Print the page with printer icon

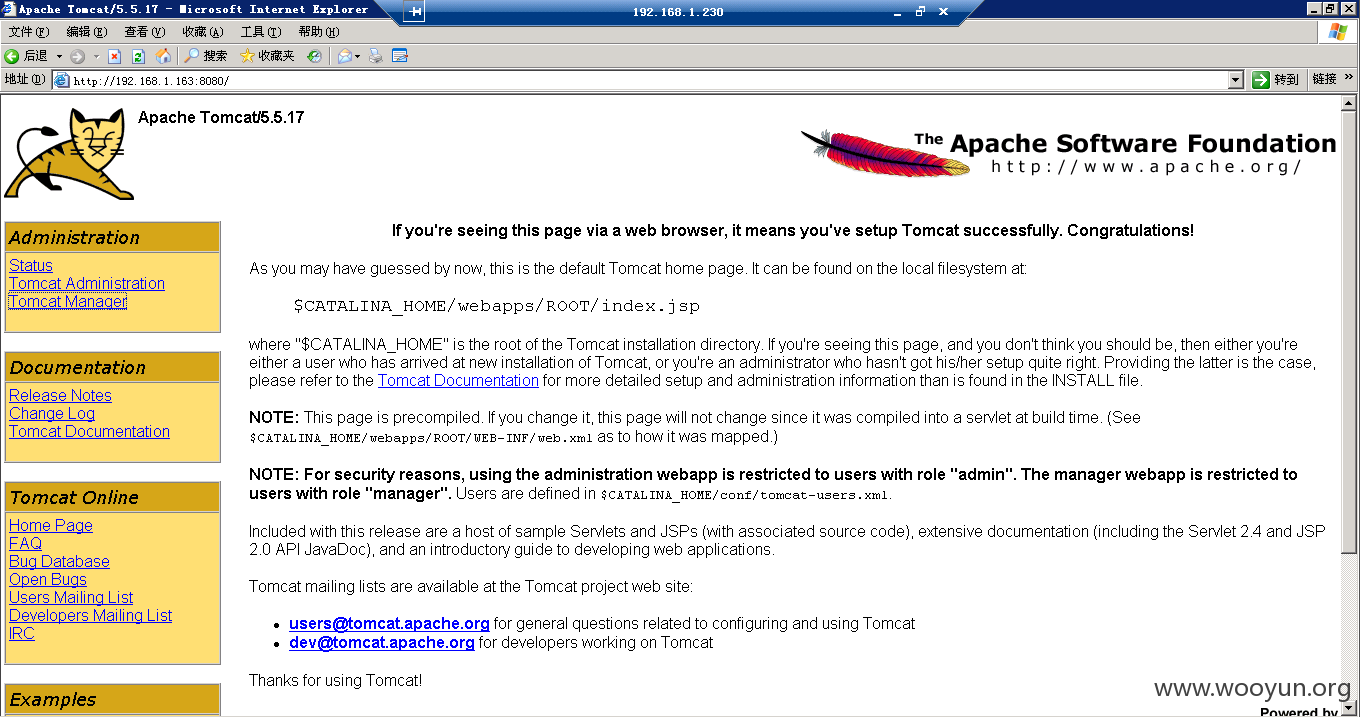pyautogui.click(x=376, y=56)
